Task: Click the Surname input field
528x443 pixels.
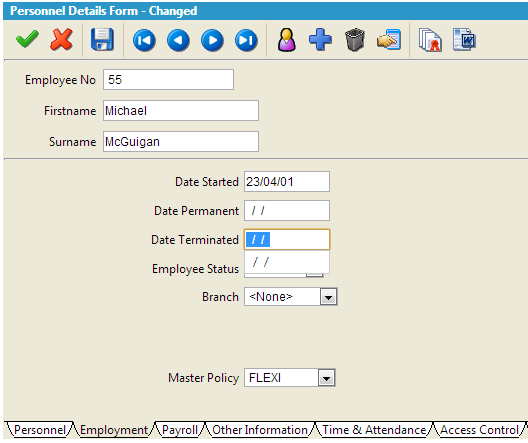Action: coord(181,142)
